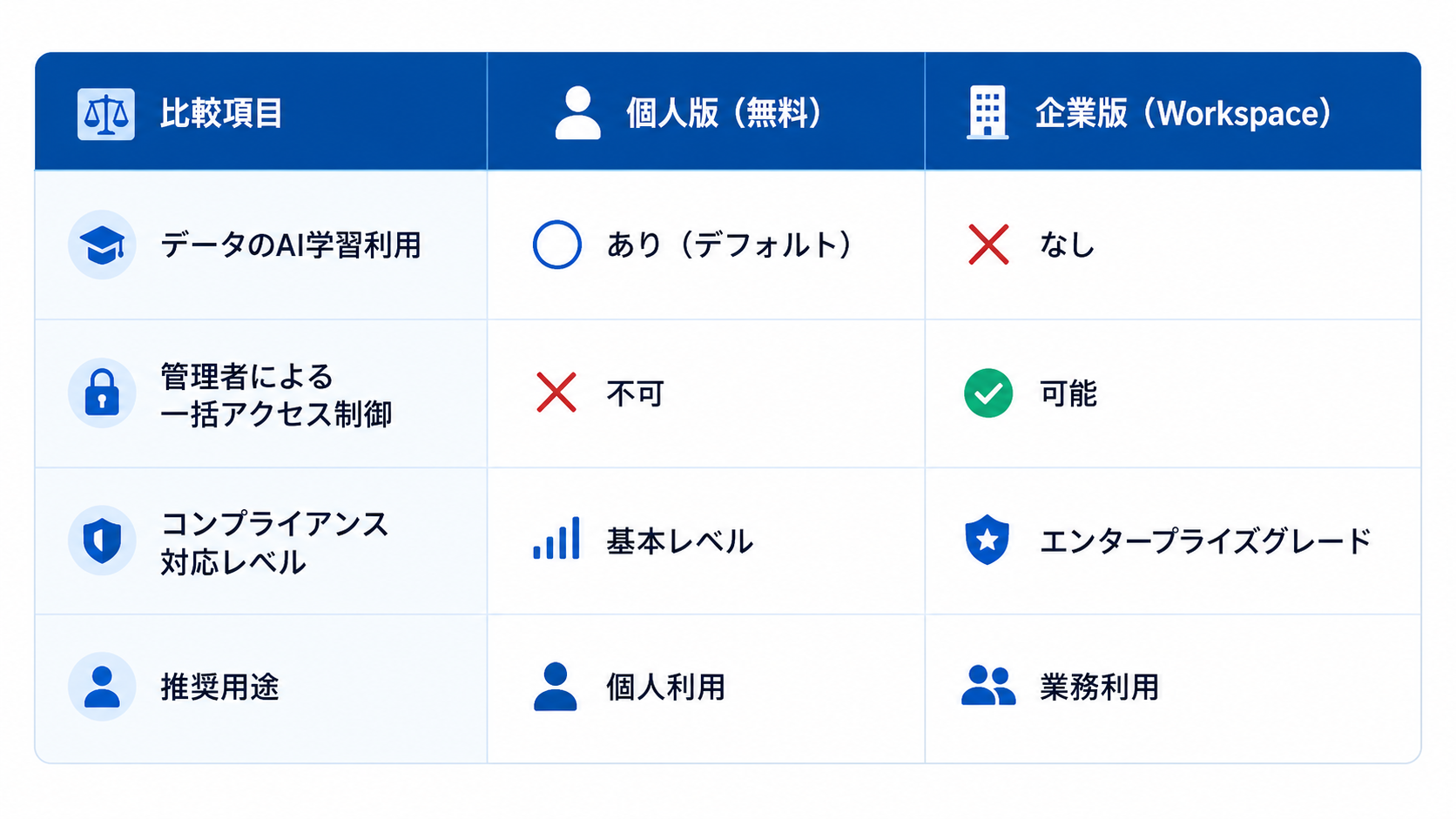The image size is (1456, 819).
Task: Click the green checkmark beside 可能
Action: (988, 393)
